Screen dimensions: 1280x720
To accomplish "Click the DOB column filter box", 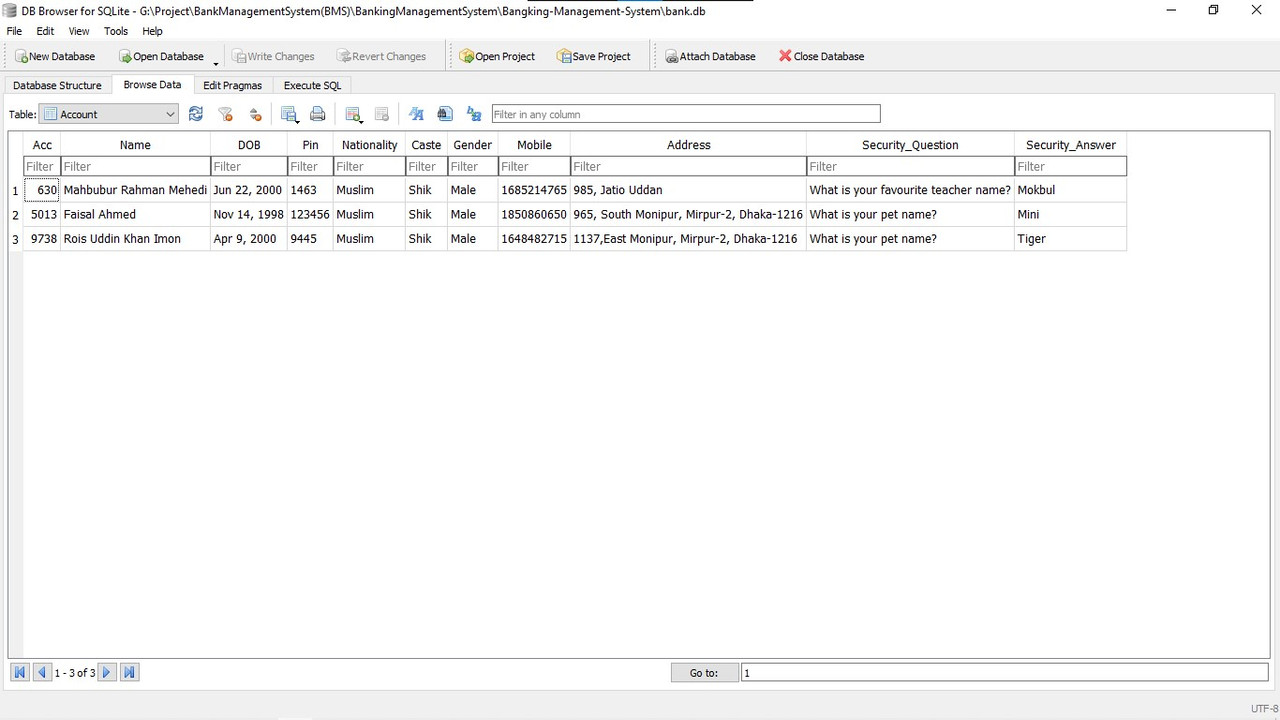I will pyautogui.click(x=249, y=167).
